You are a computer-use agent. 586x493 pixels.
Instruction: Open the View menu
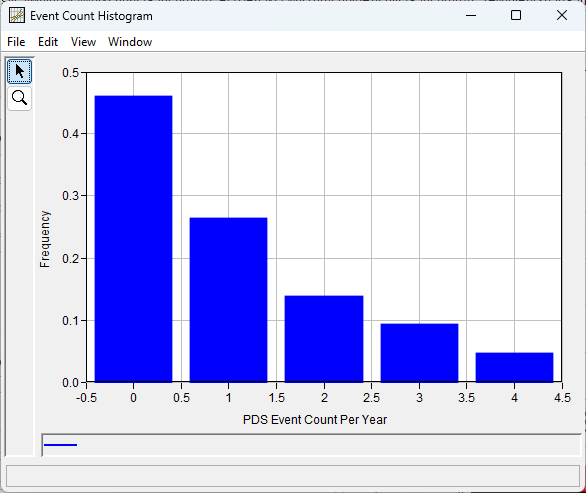[83, 42]
